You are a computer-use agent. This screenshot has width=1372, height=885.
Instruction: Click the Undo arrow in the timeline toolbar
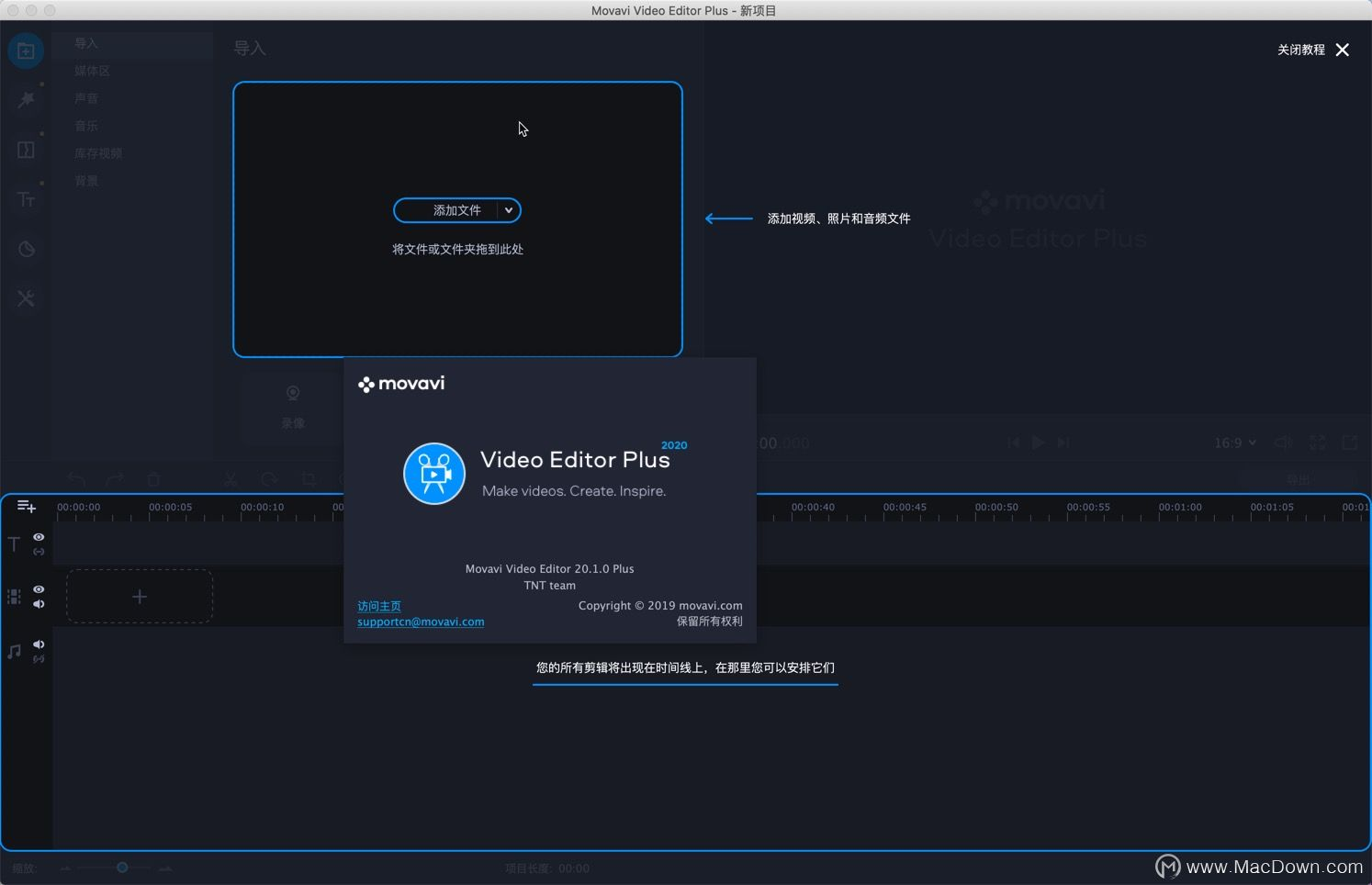tap(76, 479)
